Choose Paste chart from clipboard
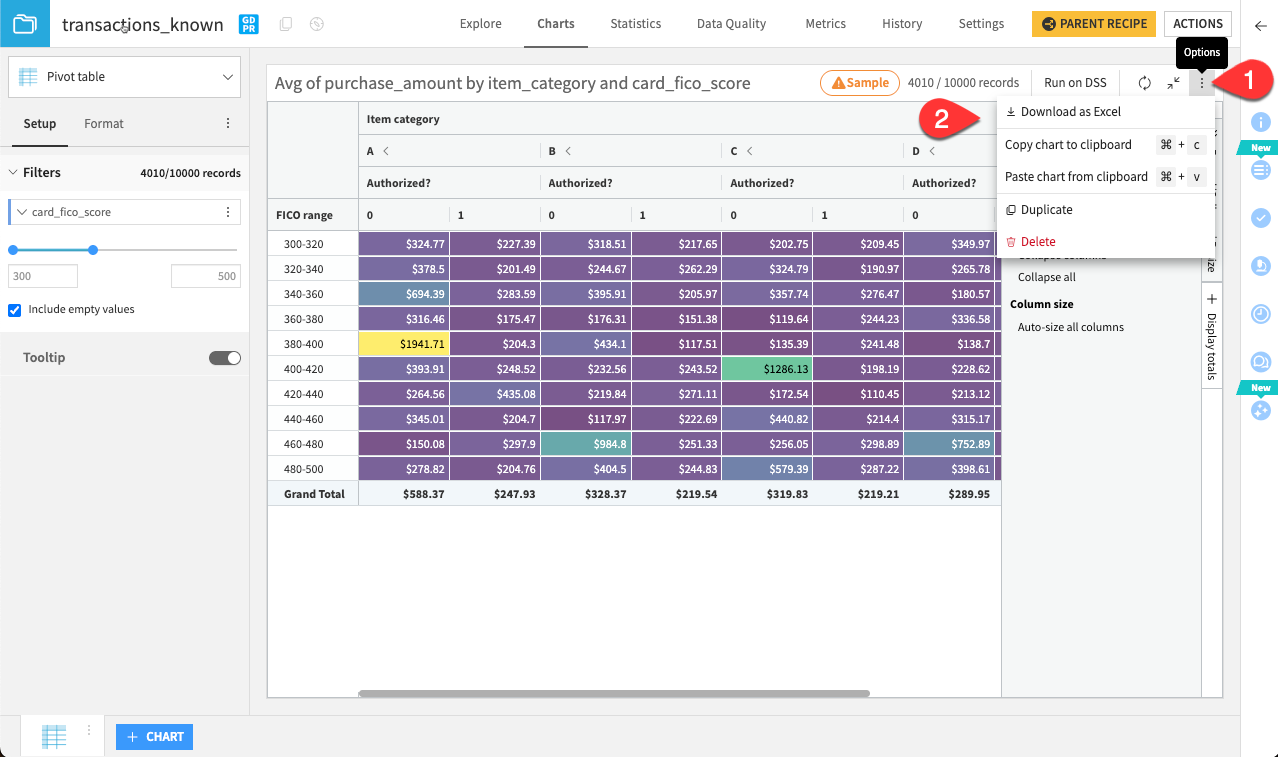The image size is (1279, 757). [x=1106, y=177]
